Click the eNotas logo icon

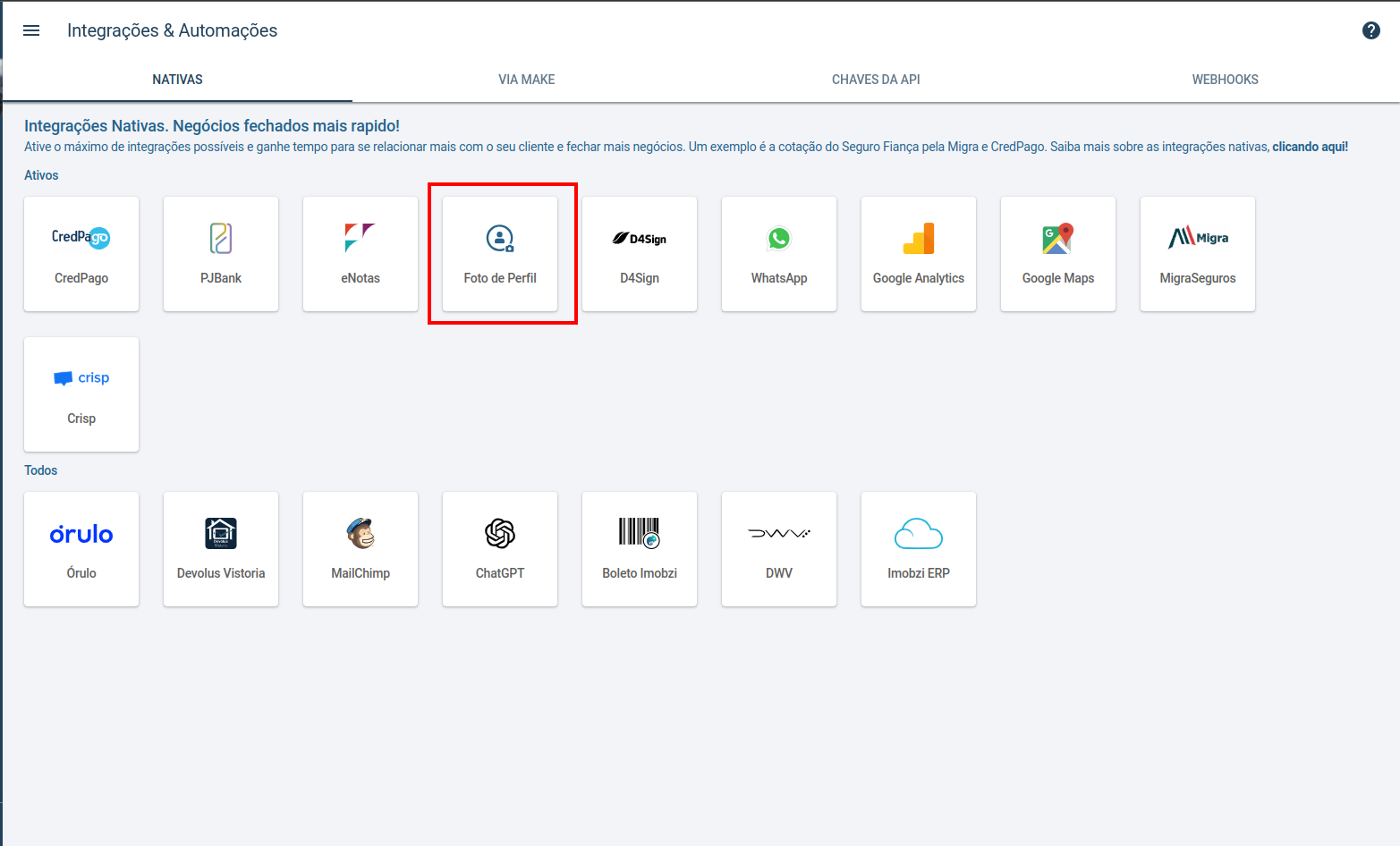click(x=361, y=238)
